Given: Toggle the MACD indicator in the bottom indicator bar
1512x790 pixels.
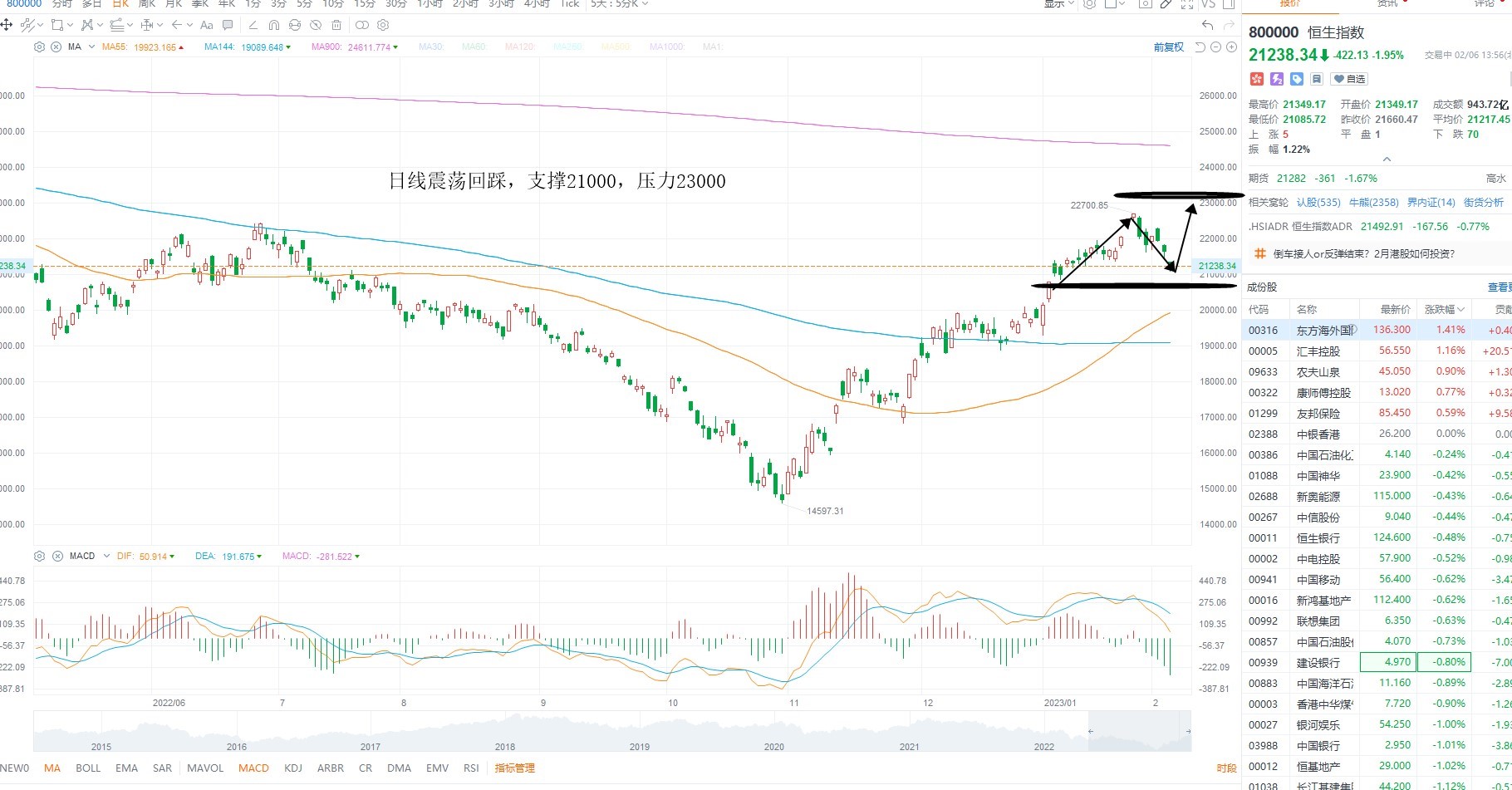Looking at the screenshot, I should [x=253, y=768].
